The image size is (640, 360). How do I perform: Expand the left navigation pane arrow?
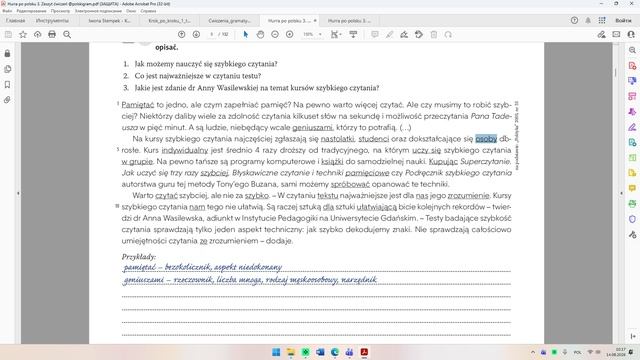[18, 193]
